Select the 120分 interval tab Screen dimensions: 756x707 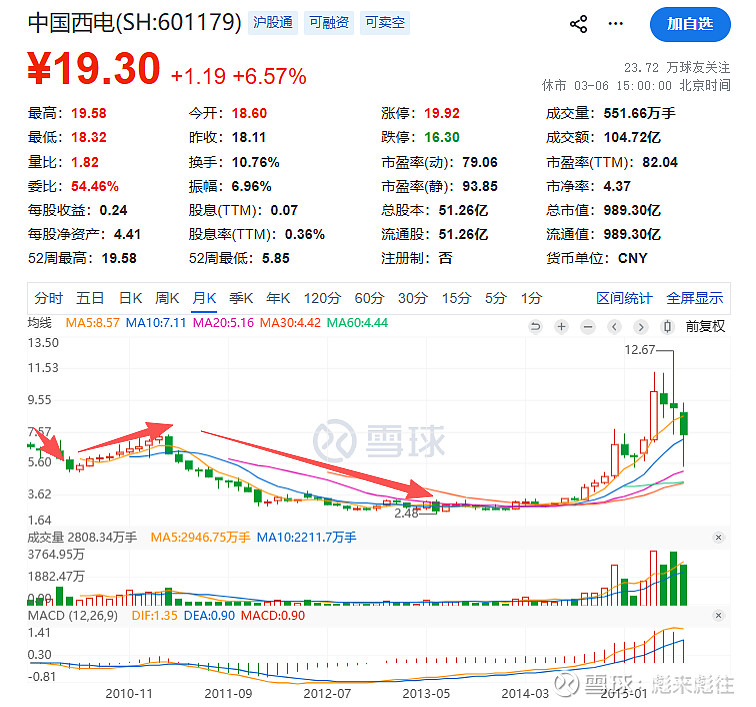tap(322, 298)
